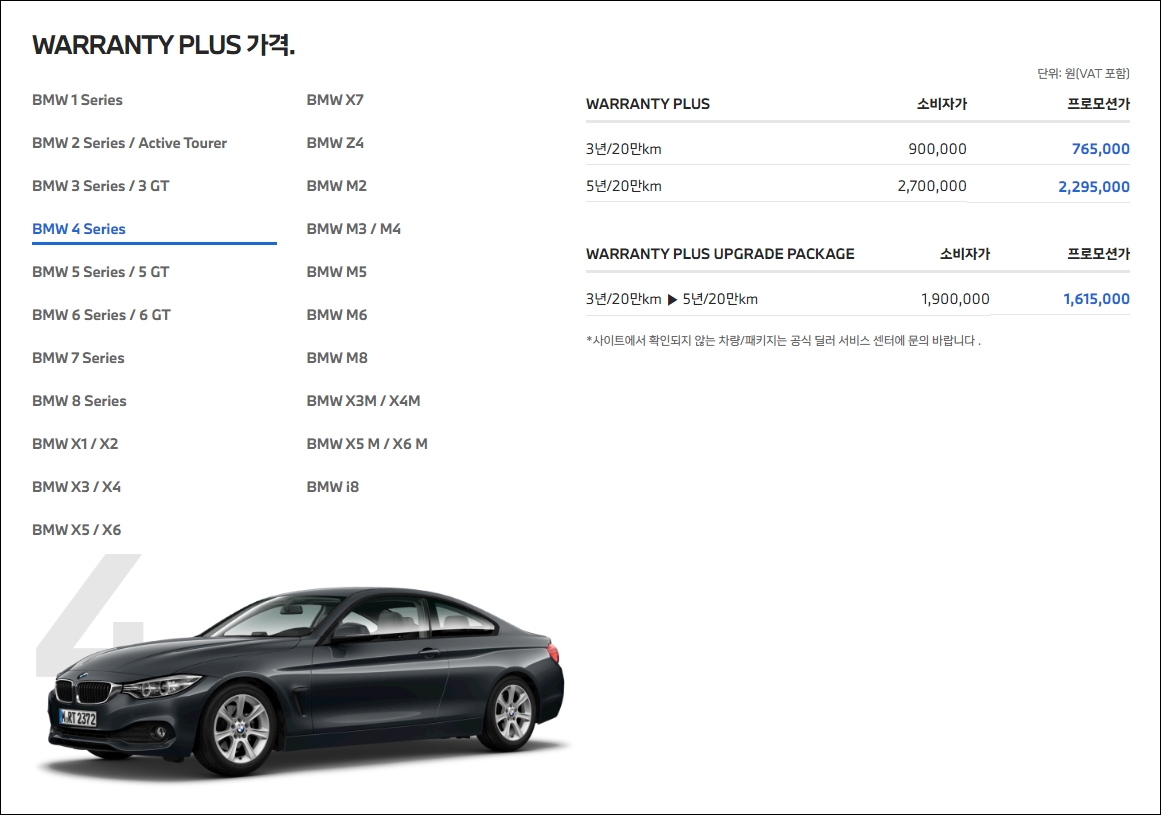This screenshot has height=815, width=1161.
Task: Select BMW M2 model
Action: click(337, 186)
